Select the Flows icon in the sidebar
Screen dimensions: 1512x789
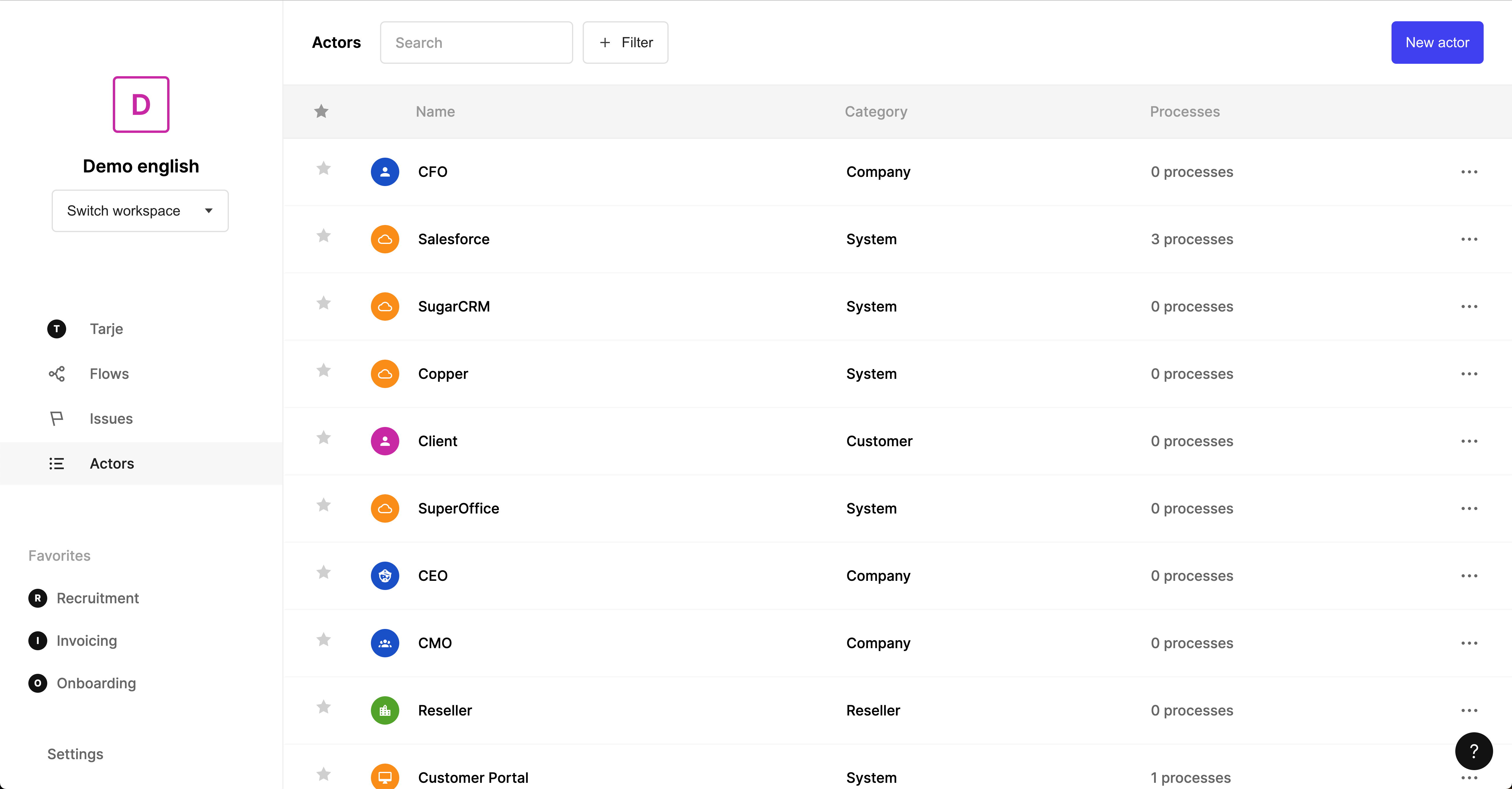pyautogui.click(x=56, y=373)
